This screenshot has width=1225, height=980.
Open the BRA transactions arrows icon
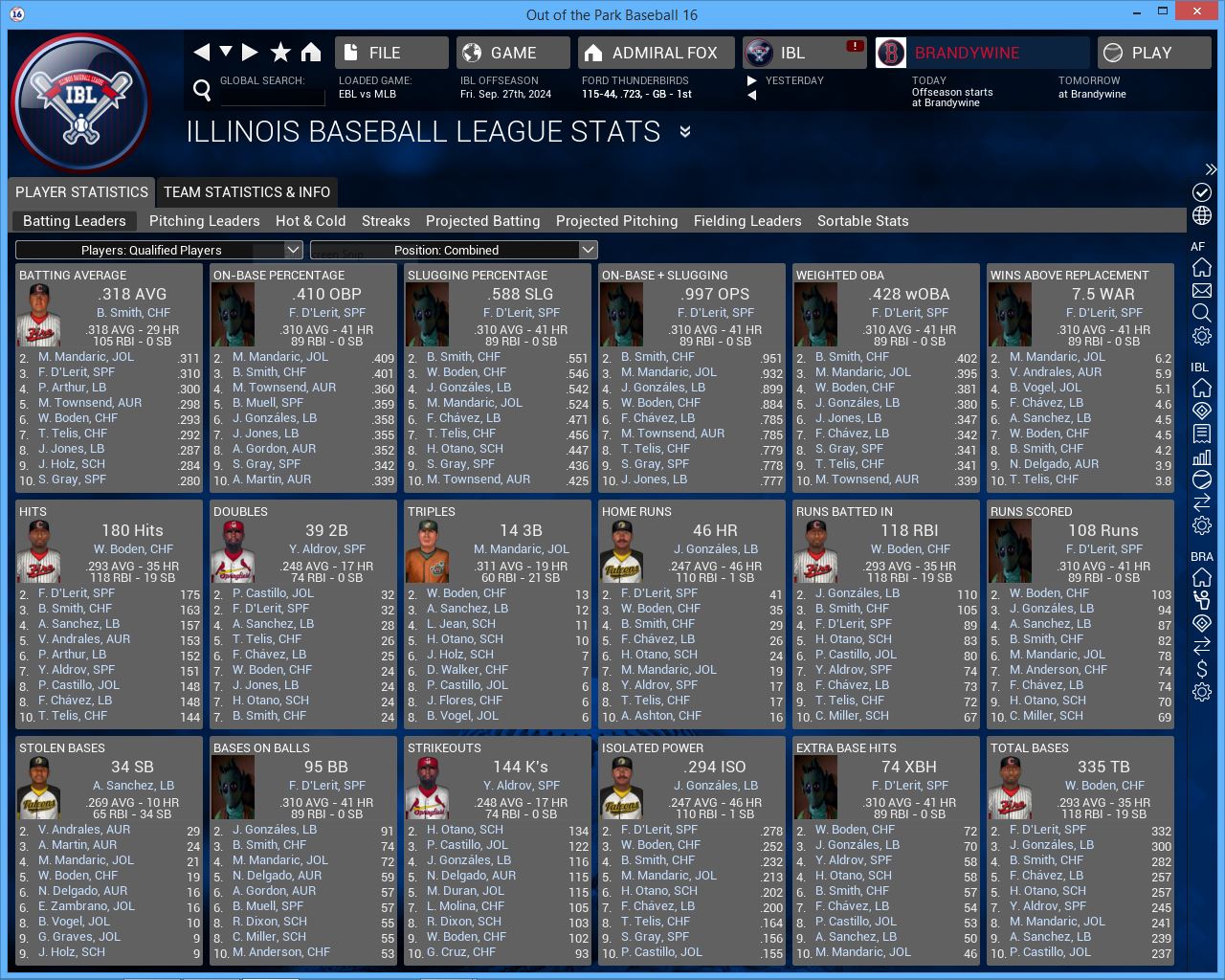coord(1202,646)
